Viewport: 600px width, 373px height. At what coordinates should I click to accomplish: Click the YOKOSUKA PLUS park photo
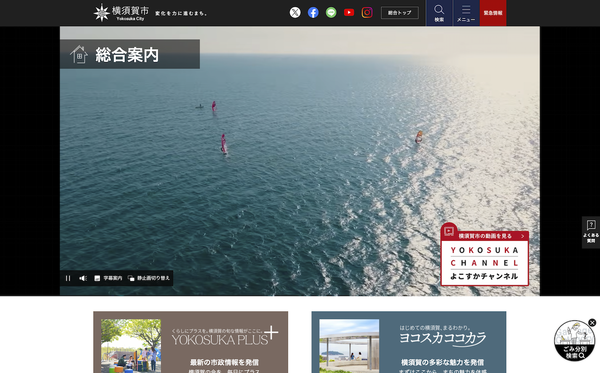131,346
